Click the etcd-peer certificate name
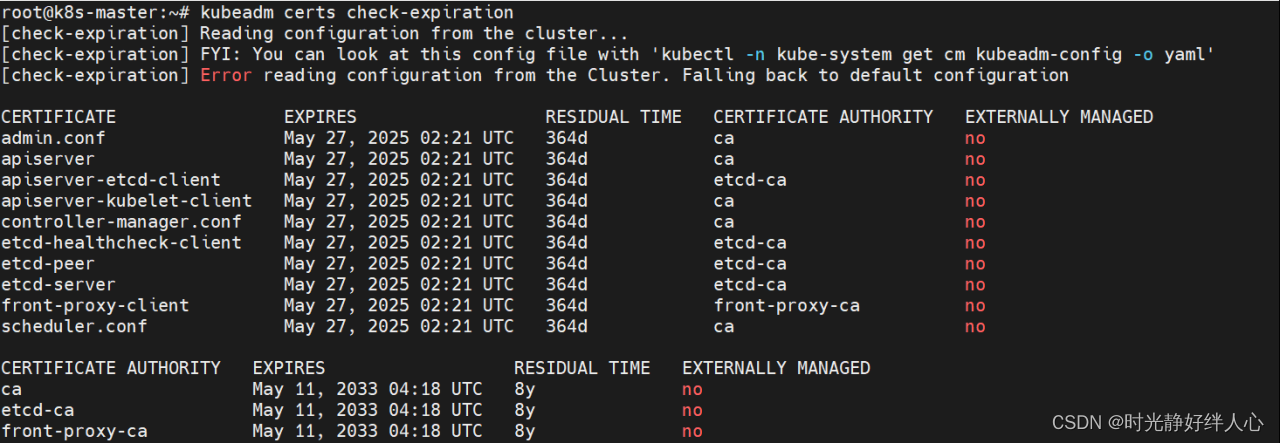Screen dimensions: 1280x443 pos(48,264)
